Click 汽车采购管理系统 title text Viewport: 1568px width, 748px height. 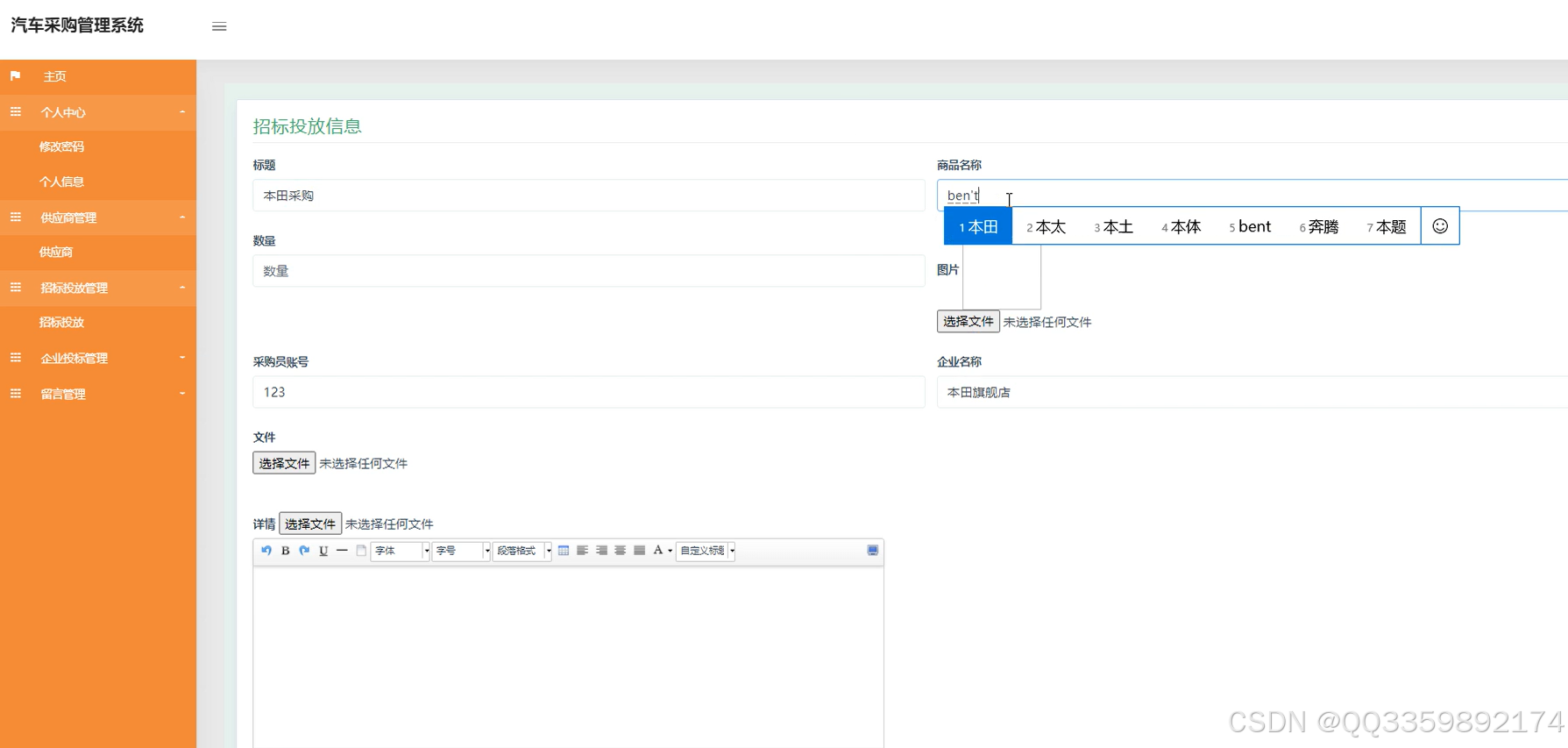(x=77, y=25)
